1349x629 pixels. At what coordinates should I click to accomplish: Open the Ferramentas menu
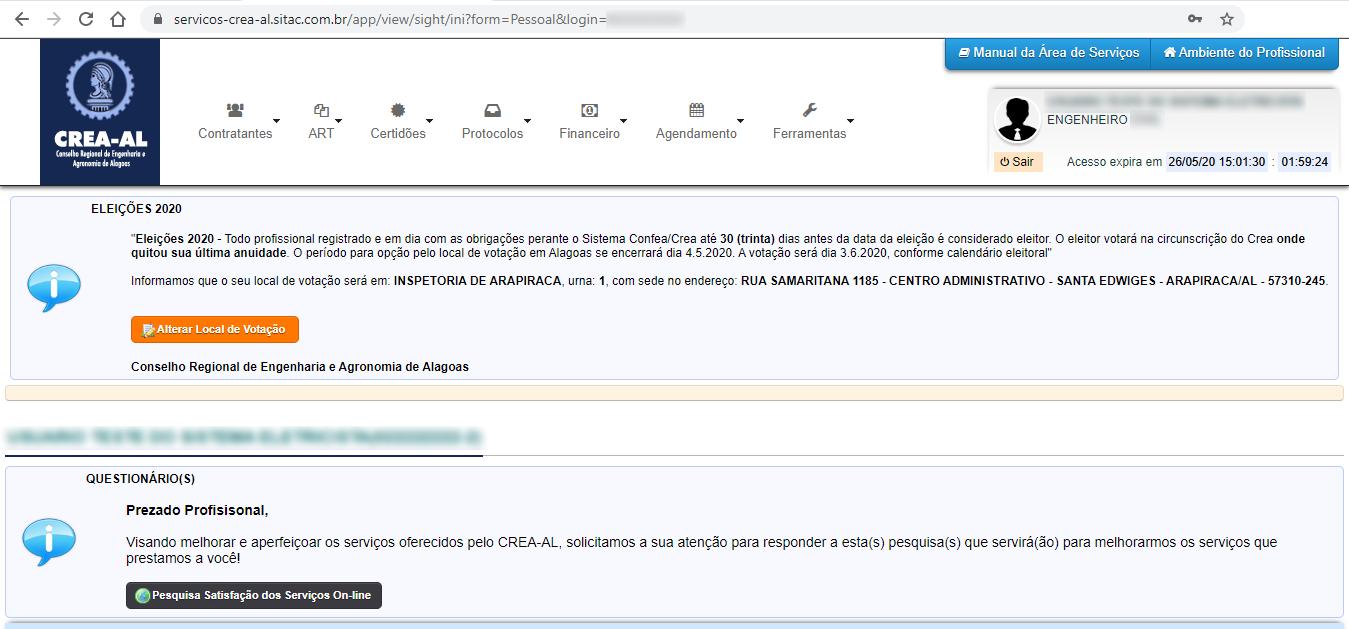[x=809, y=134]
